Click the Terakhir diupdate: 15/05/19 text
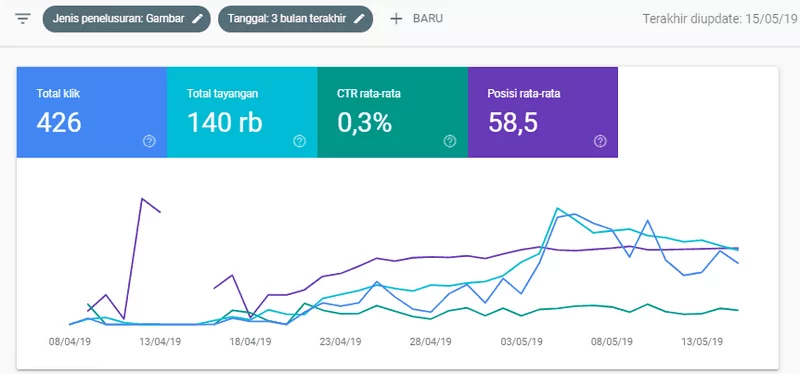 tap(720, 19)
